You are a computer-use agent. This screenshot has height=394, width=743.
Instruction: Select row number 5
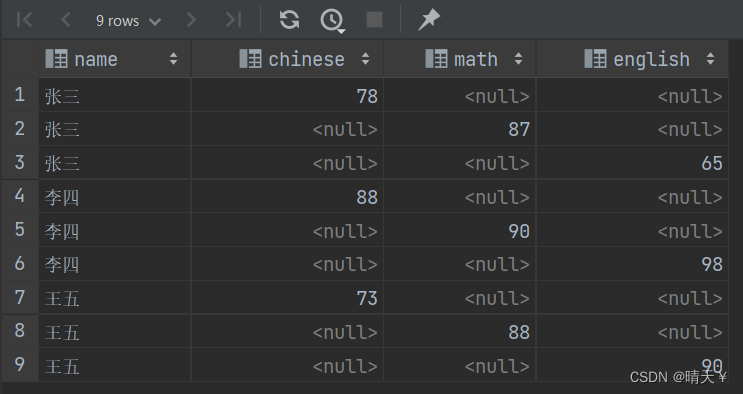point(19,230)
